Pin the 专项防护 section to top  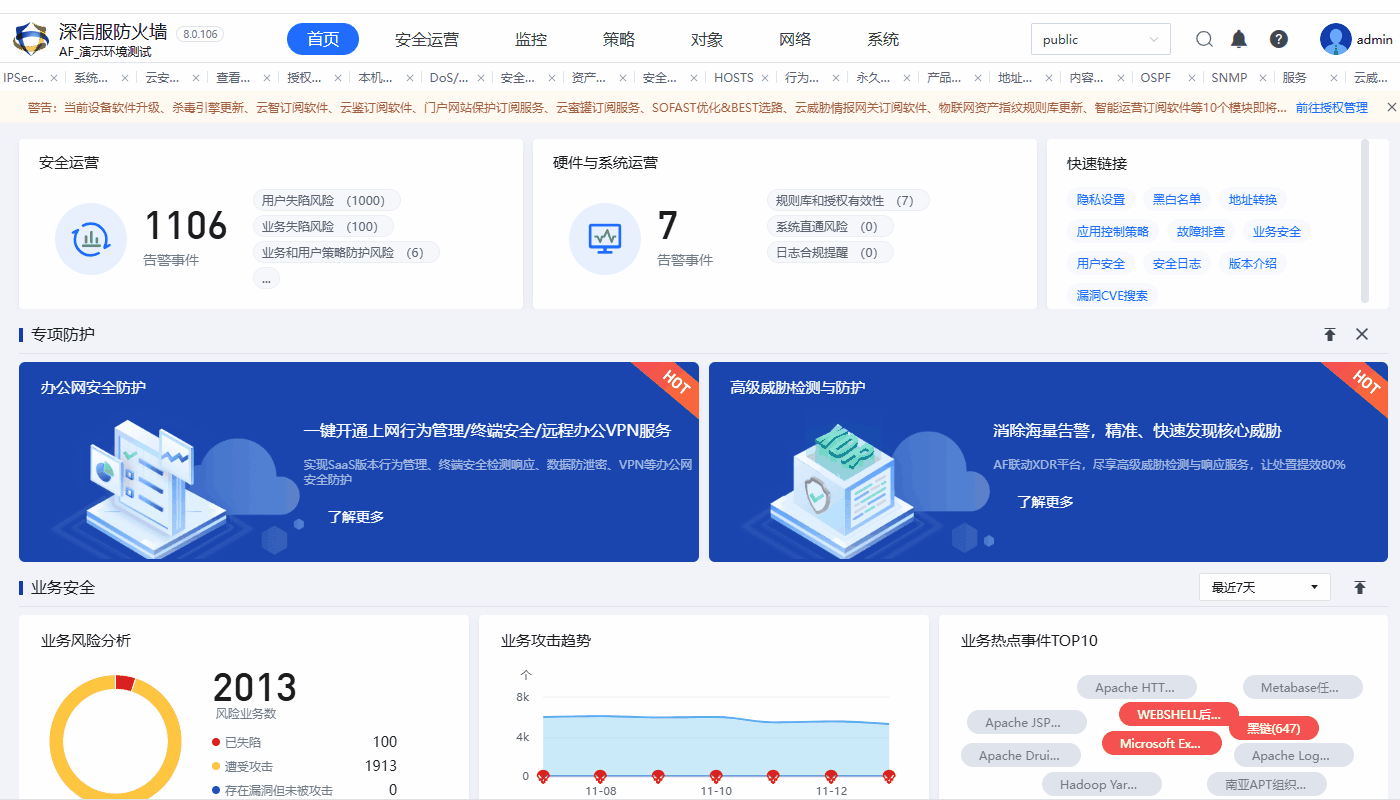click(x=1329, y=334)
